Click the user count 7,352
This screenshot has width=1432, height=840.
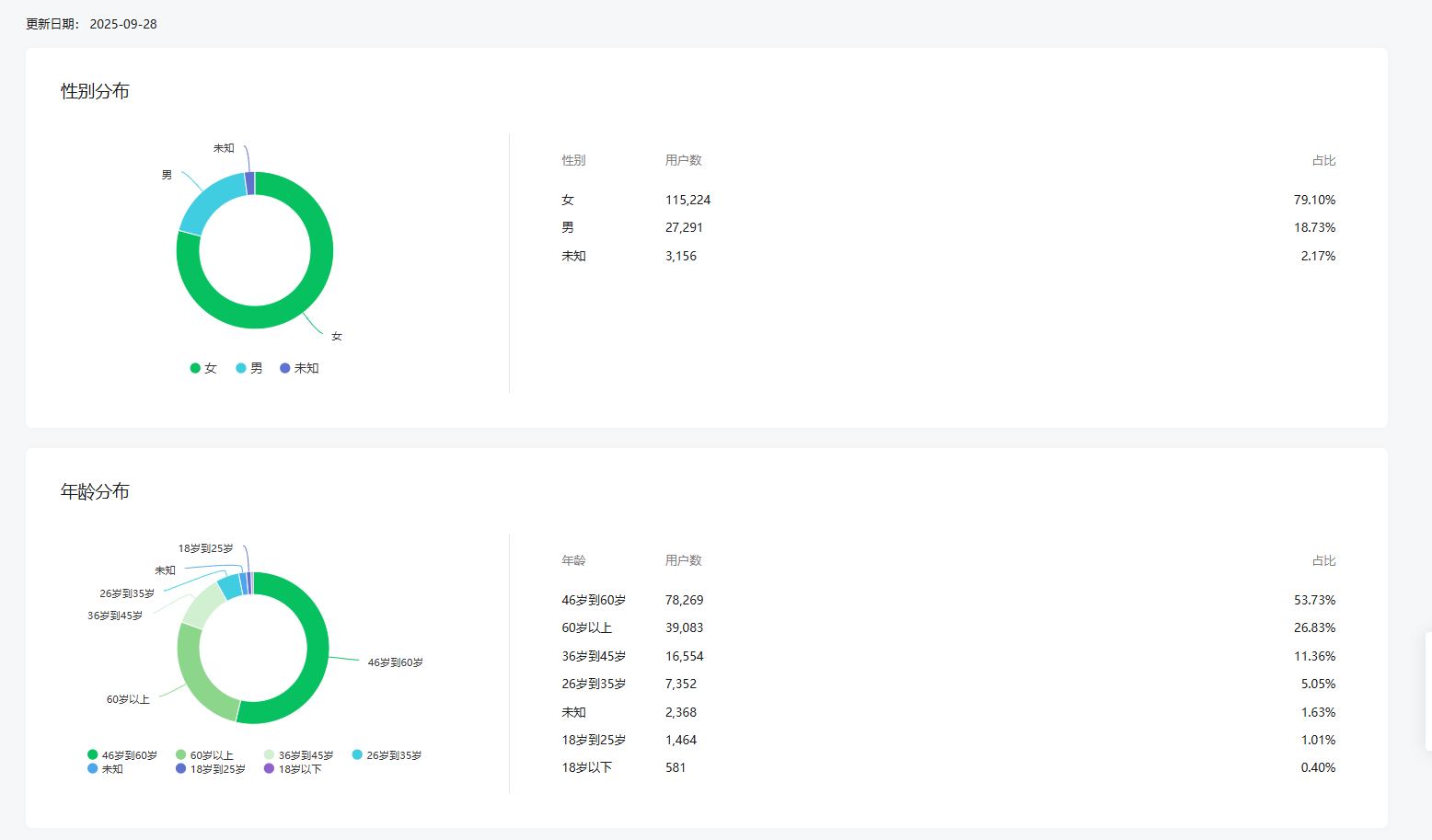[681, 684]
